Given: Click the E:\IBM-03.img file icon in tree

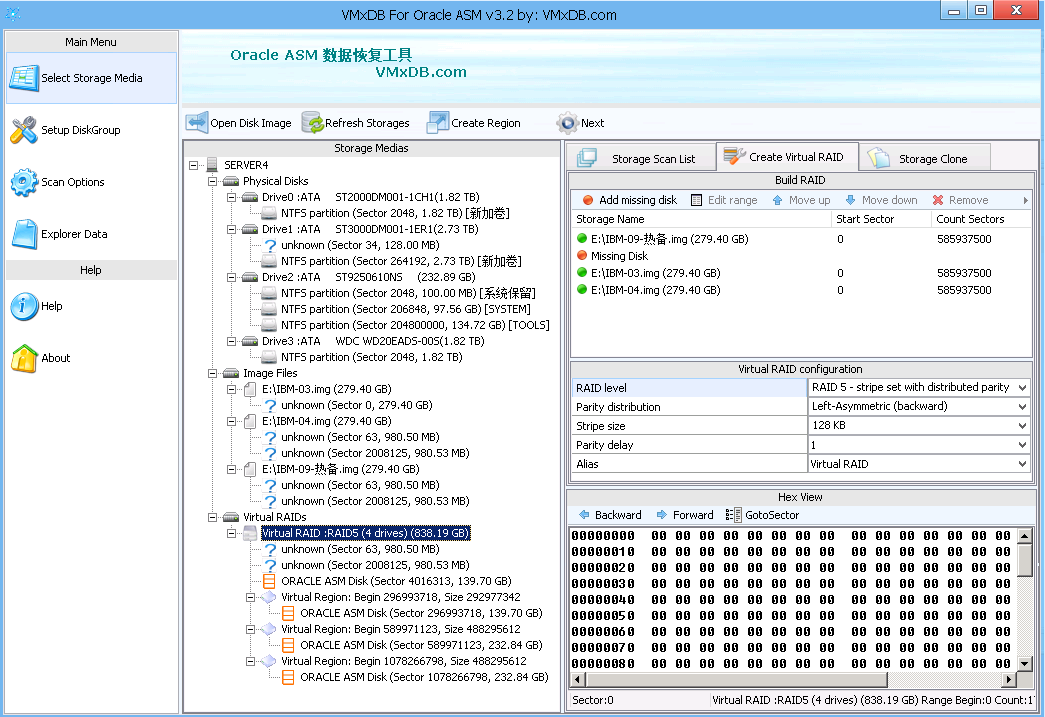Looking at the screenshot, I should tap(250, 389).
